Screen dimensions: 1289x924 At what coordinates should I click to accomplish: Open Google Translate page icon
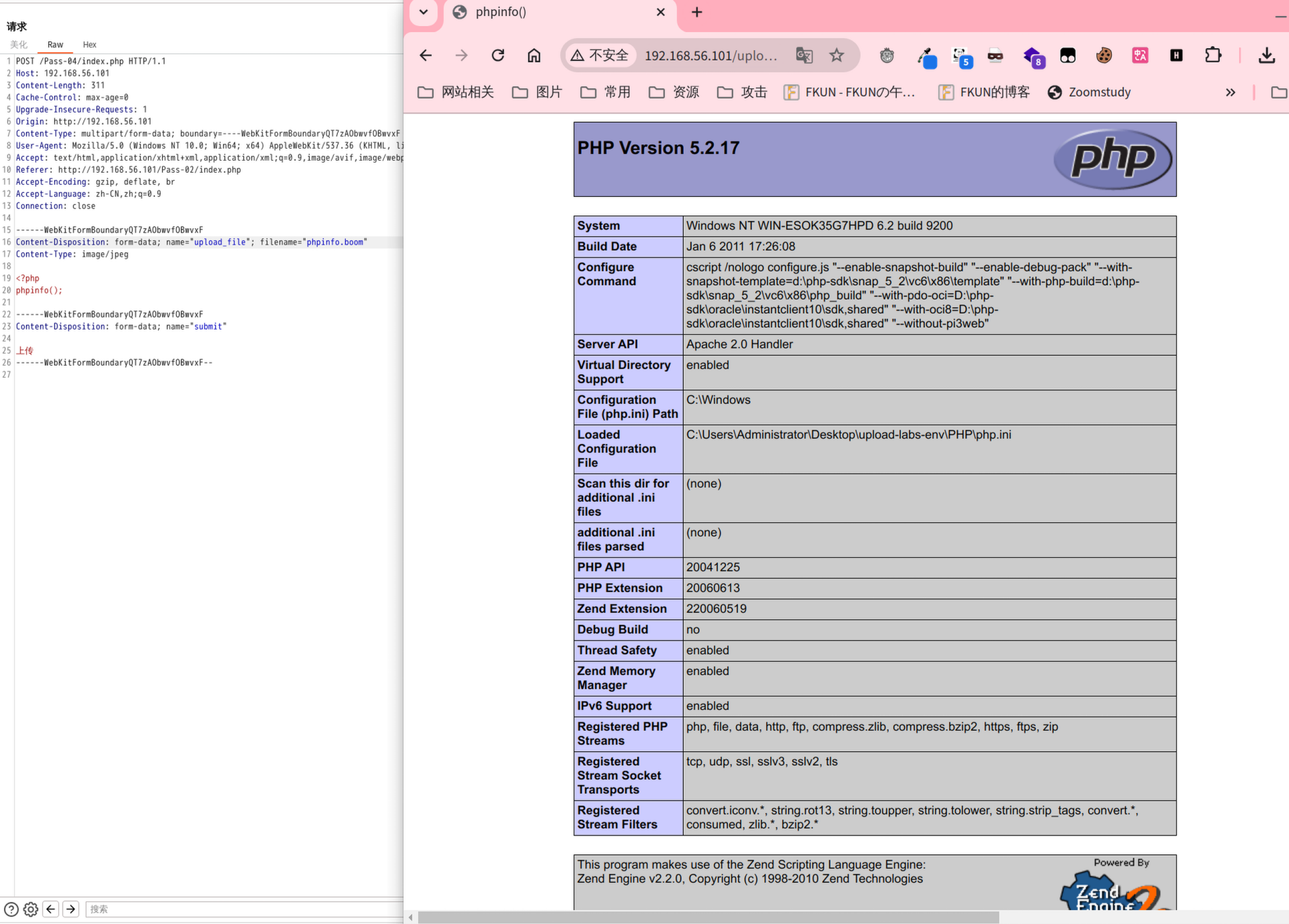pos(804,56)
